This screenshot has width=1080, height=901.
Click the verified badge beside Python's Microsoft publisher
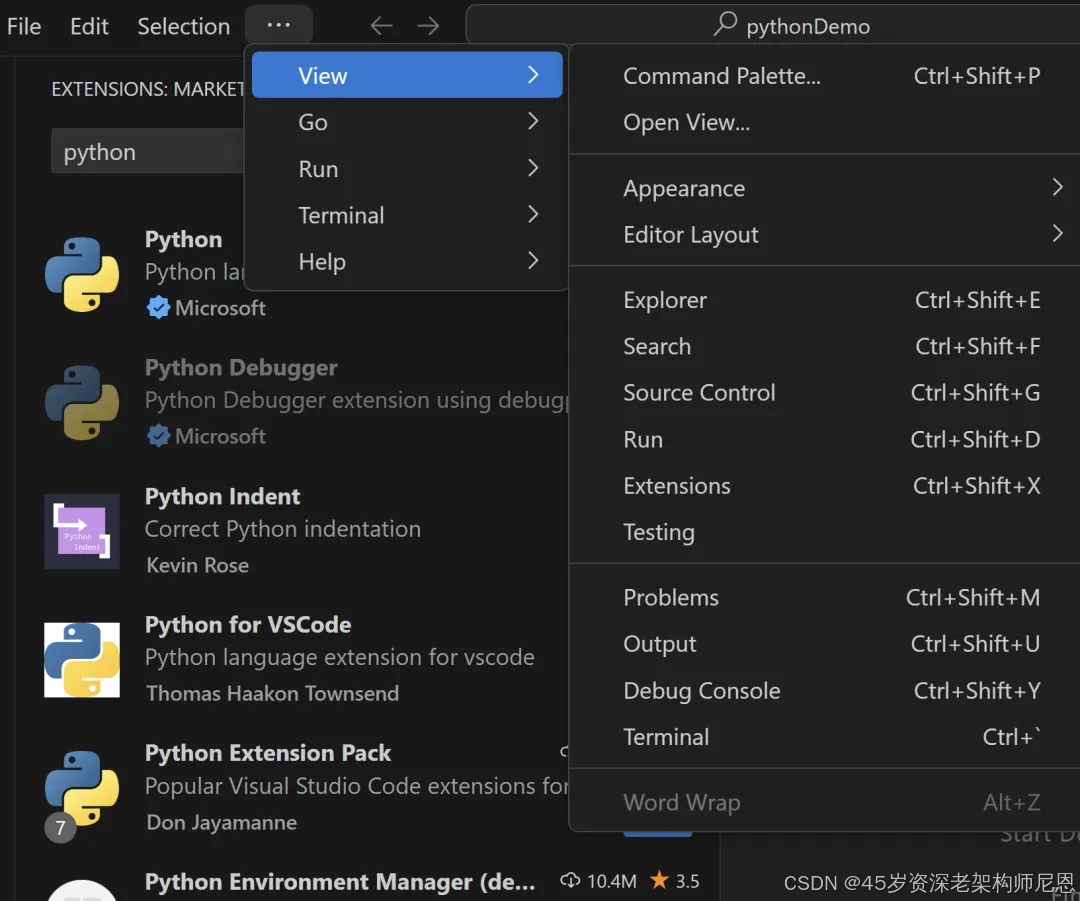point(158,307)
